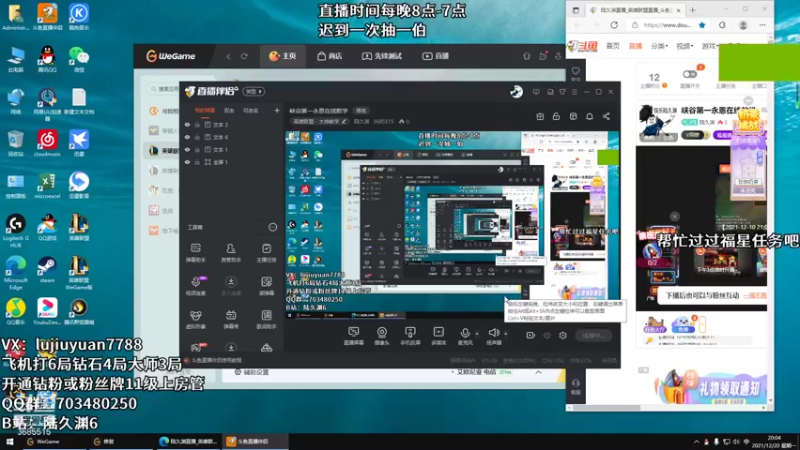Edit stream title pencil icon

345,121
